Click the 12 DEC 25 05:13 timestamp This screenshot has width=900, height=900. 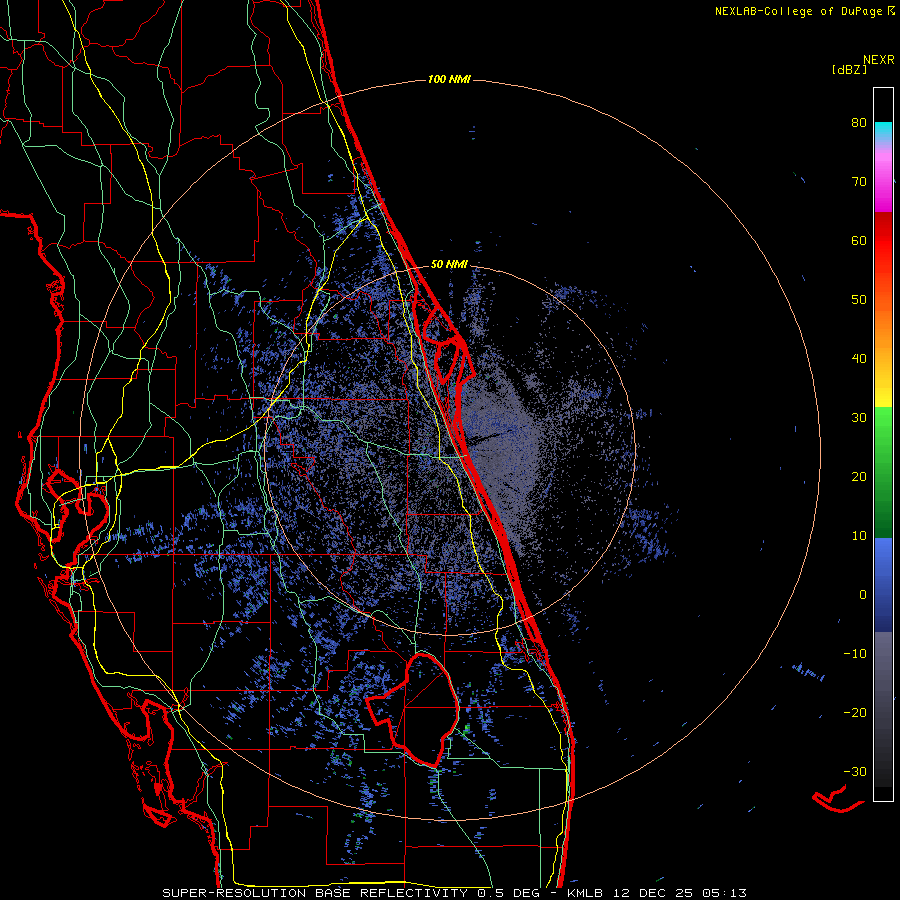(681, 893)
